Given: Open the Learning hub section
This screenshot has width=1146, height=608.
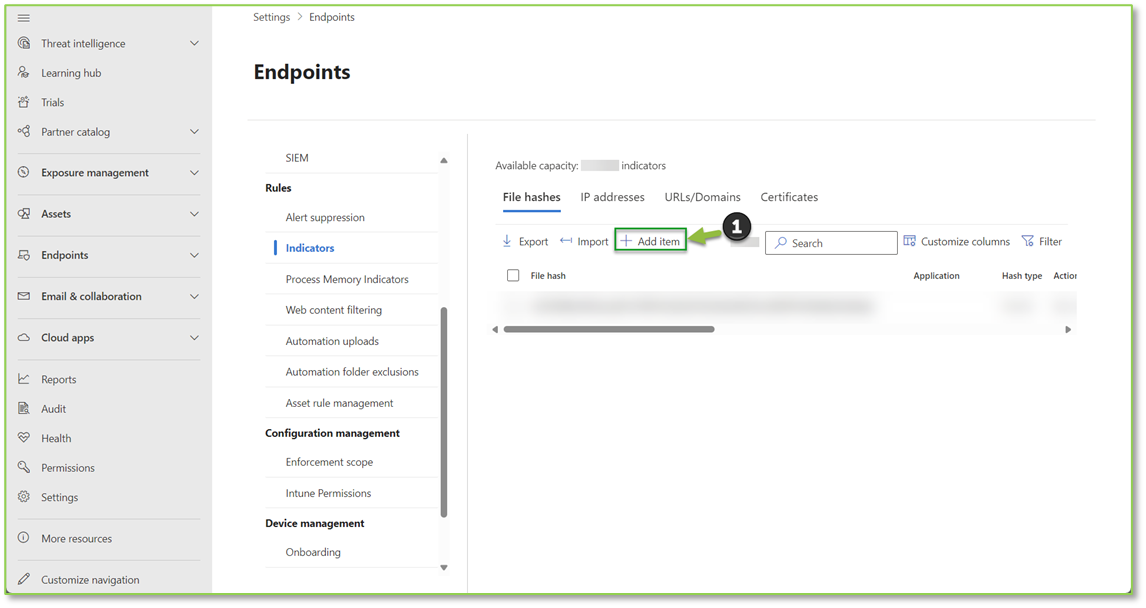Looking at the screenshot, I should click(22, 72).
